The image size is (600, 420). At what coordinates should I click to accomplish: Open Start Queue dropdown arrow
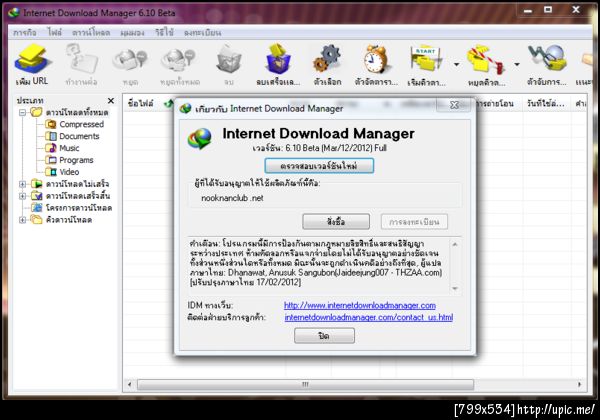coord(457,64)
